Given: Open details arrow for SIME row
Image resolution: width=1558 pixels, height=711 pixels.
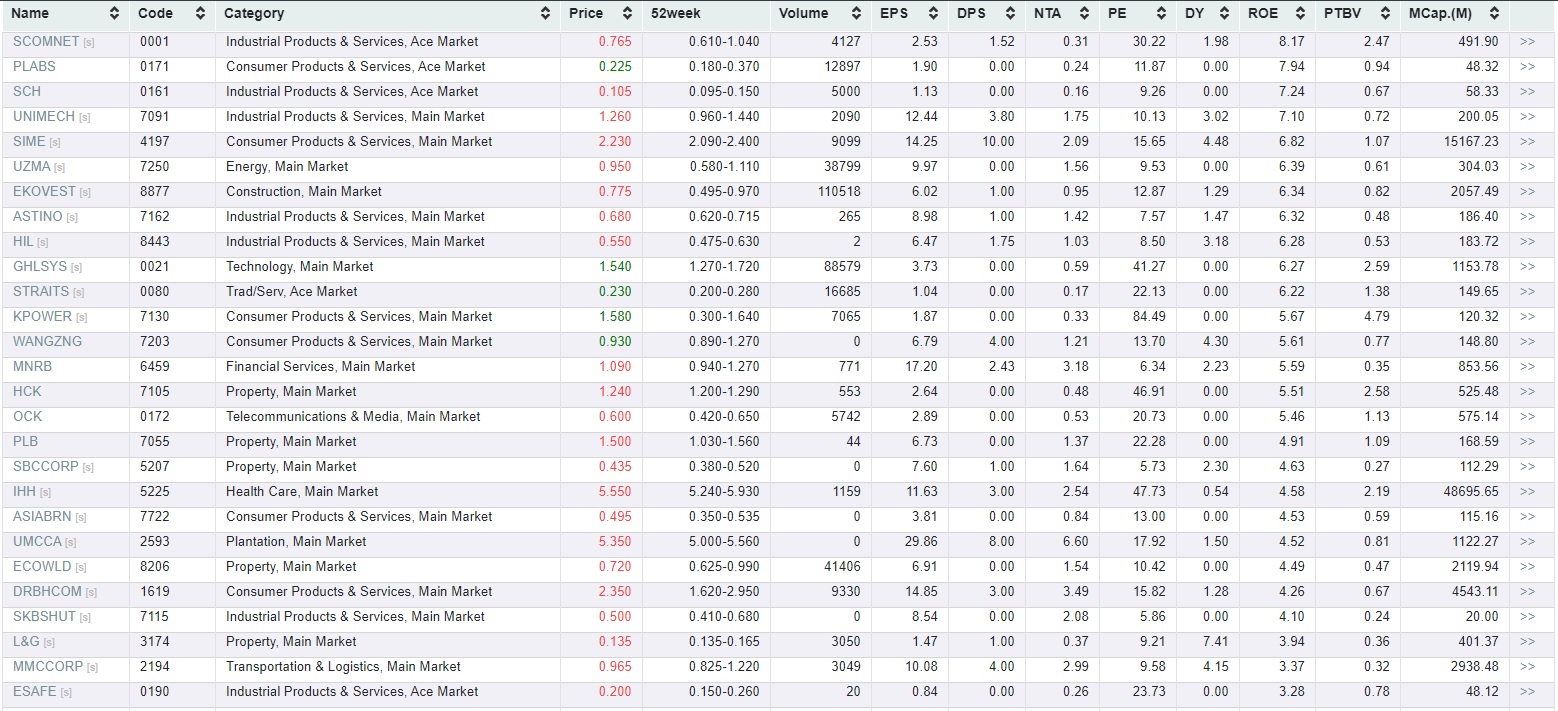Looking at the screenshot, I should (1527, 142).
